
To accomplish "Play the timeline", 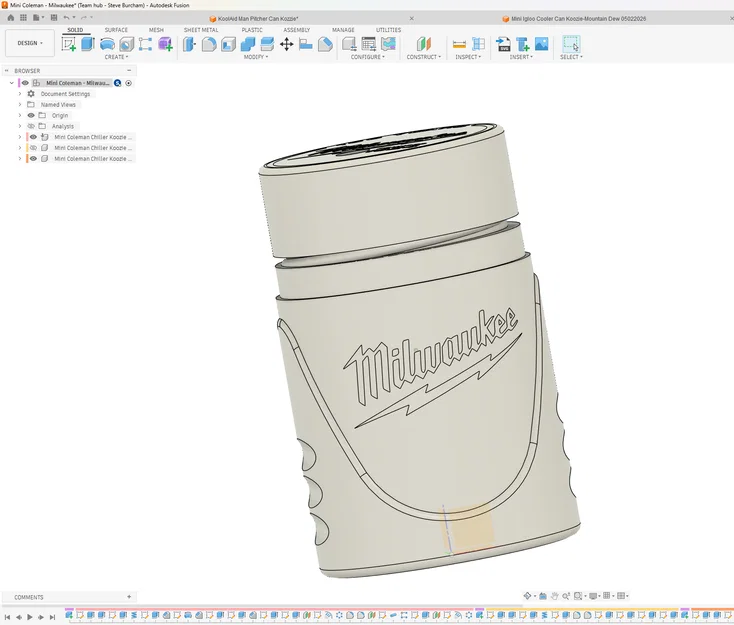I will point(30,618).
